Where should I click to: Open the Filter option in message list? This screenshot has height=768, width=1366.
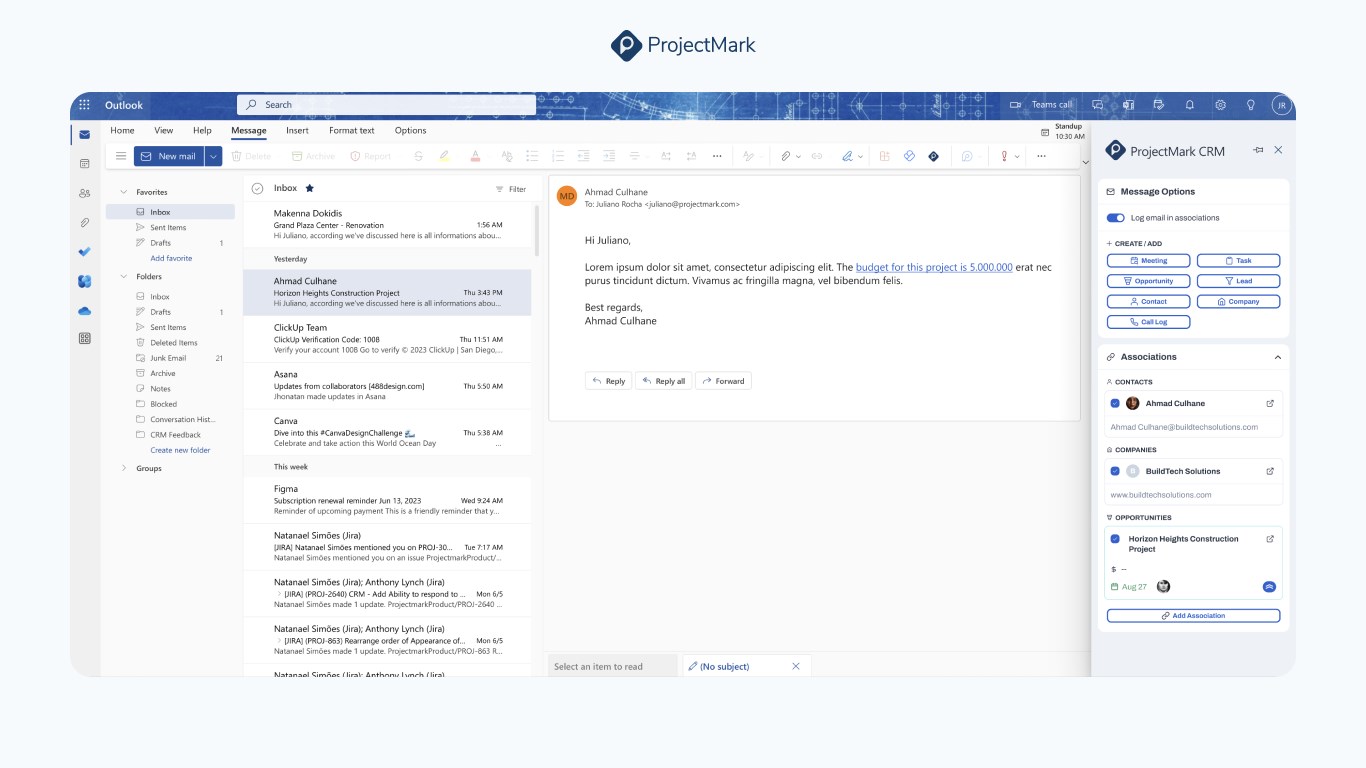[x=510, y=189]
